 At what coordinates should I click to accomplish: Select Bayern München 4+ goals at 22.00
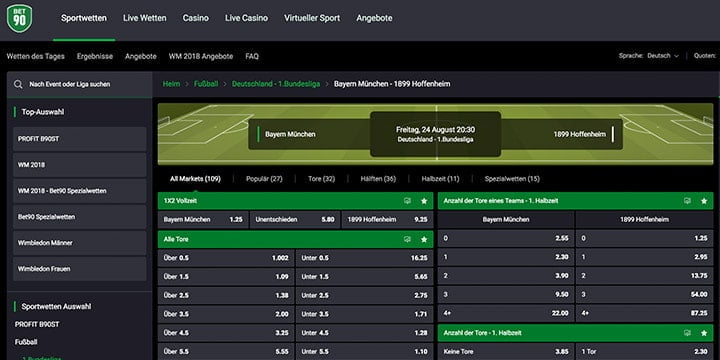pyautogui.click(x=506, y=313)
